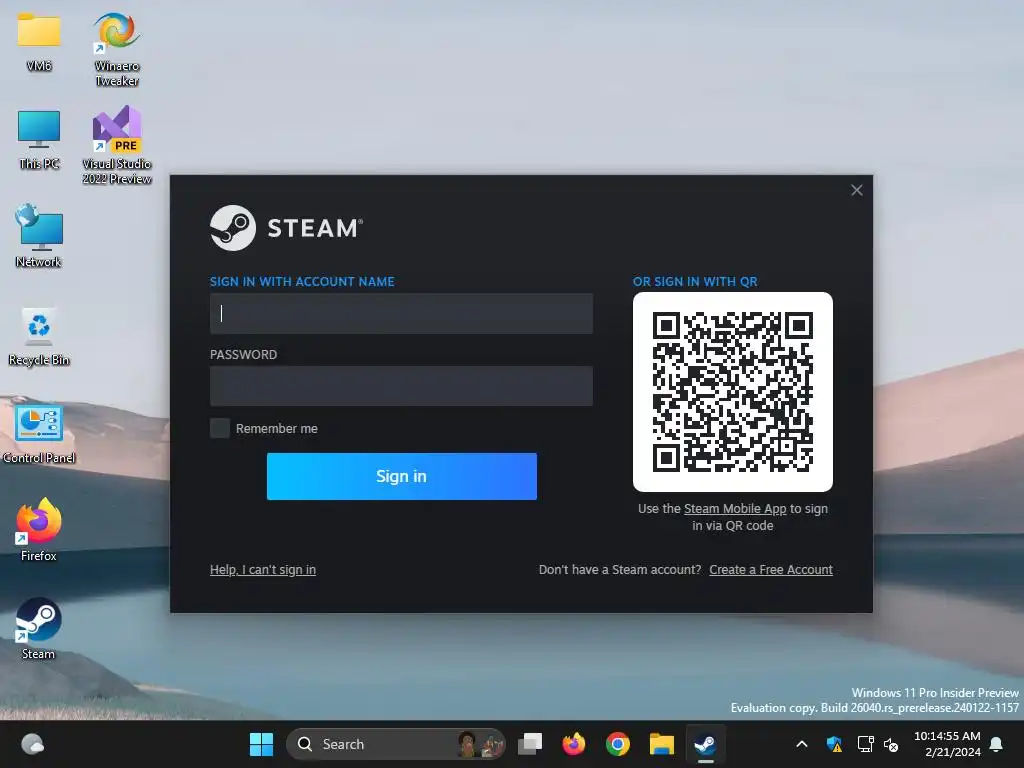Click the 'PASSWORD' label text
The image size is (1024, 768).
[x=244, y=355]
